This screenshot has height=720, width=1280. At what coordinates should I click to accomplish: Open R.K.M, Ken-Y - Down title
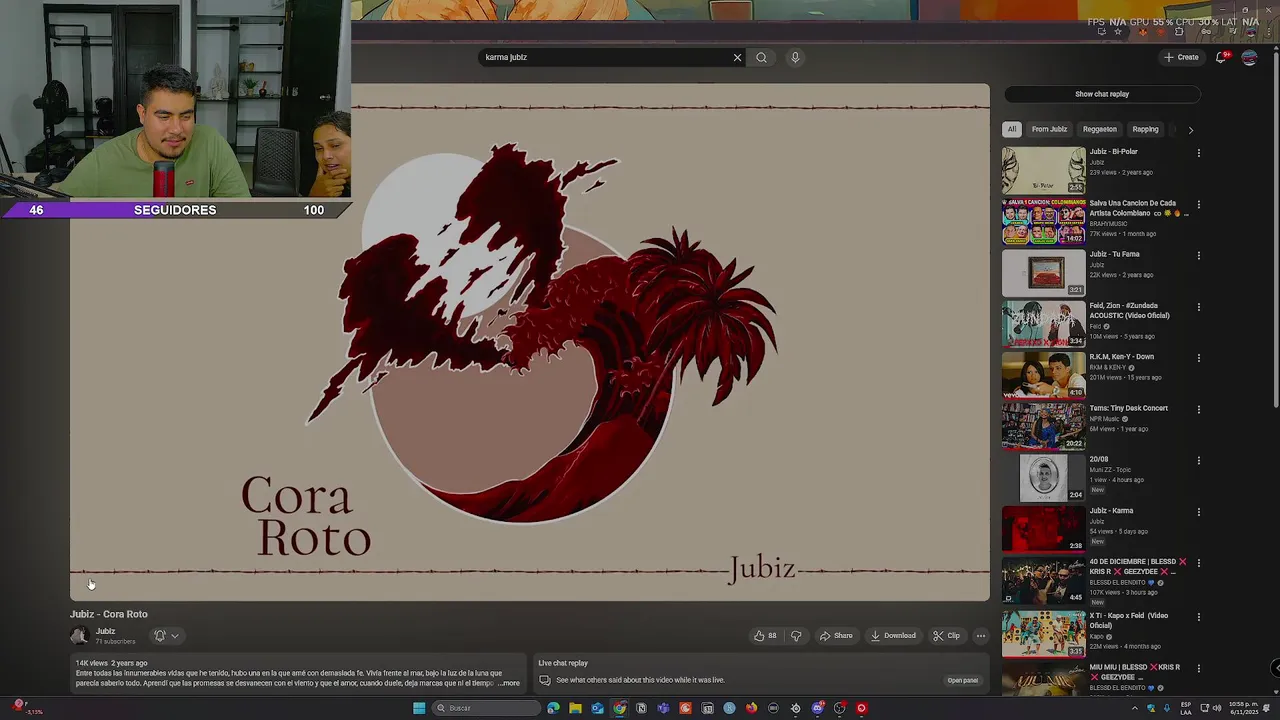tap(1121, 357)
